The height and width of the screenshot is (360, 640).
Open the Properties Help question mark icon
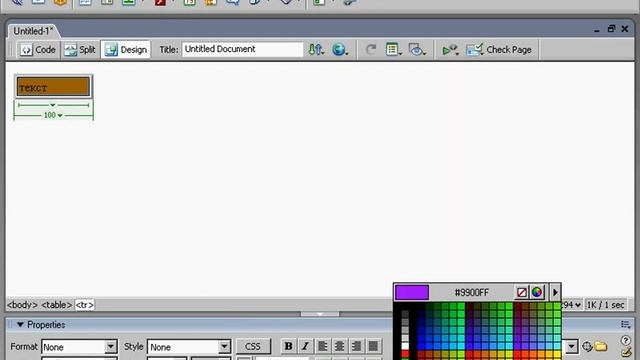(626, 340)
